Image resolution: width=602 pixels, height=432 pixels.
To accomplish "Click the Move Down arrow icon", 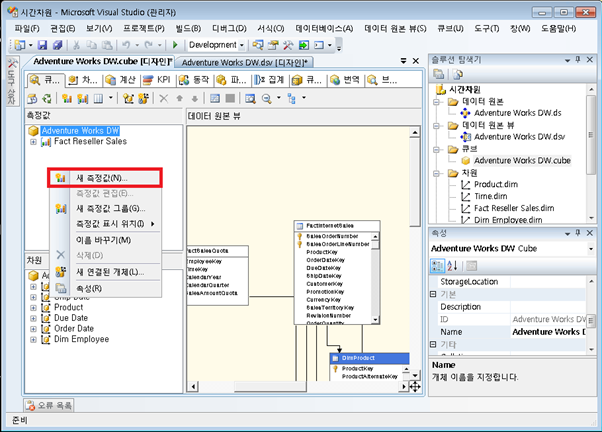I will 195,99.
